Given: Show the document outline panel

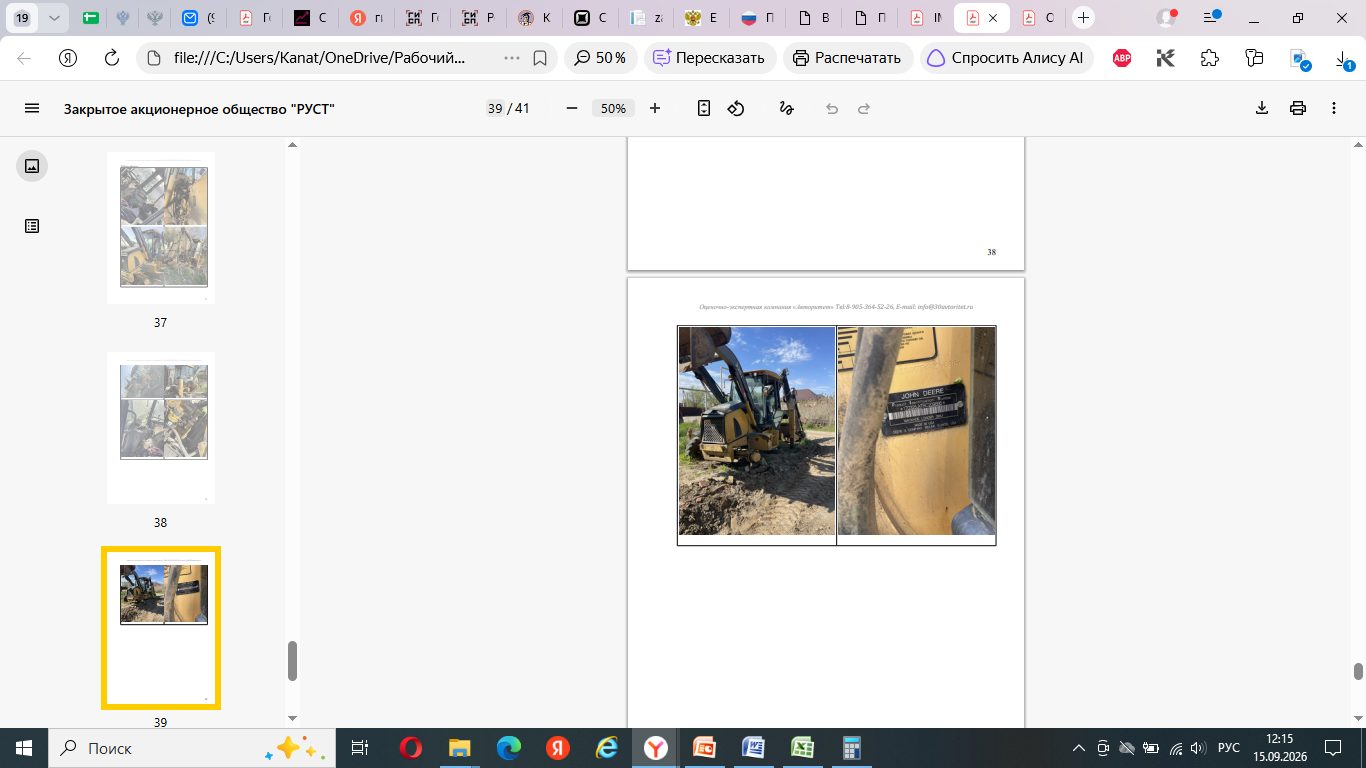Looking at the screenshot, I should (x=32, y=226).
